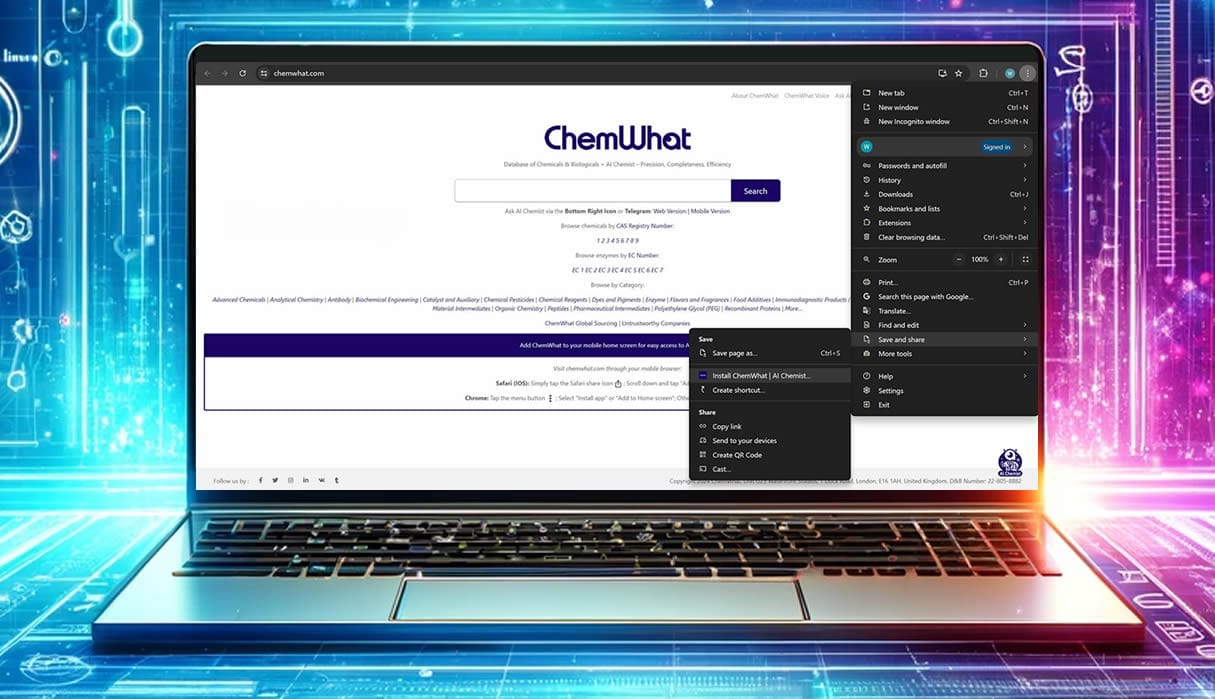Viewport: 1215px width, 699px height.
Task: Expand the More tools submenu
Action: click(944, 354)
